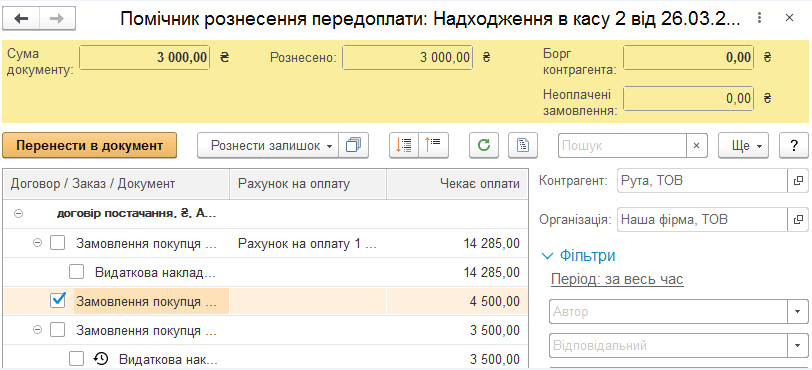Viewport: 812px width, 370px height.
Task: Uncheck the Замовлення покупця 4 500,00 checkbox
Action: [57, 300]
